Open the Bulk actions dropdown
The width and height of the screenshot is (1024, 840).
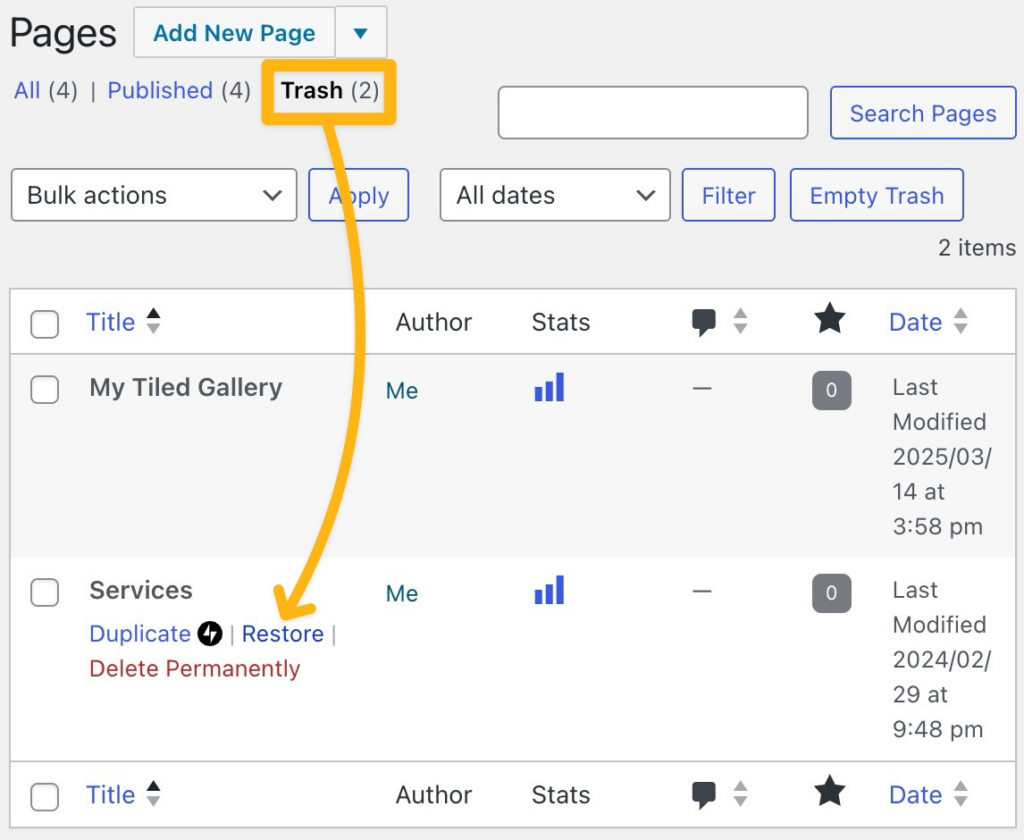[153, 195]
